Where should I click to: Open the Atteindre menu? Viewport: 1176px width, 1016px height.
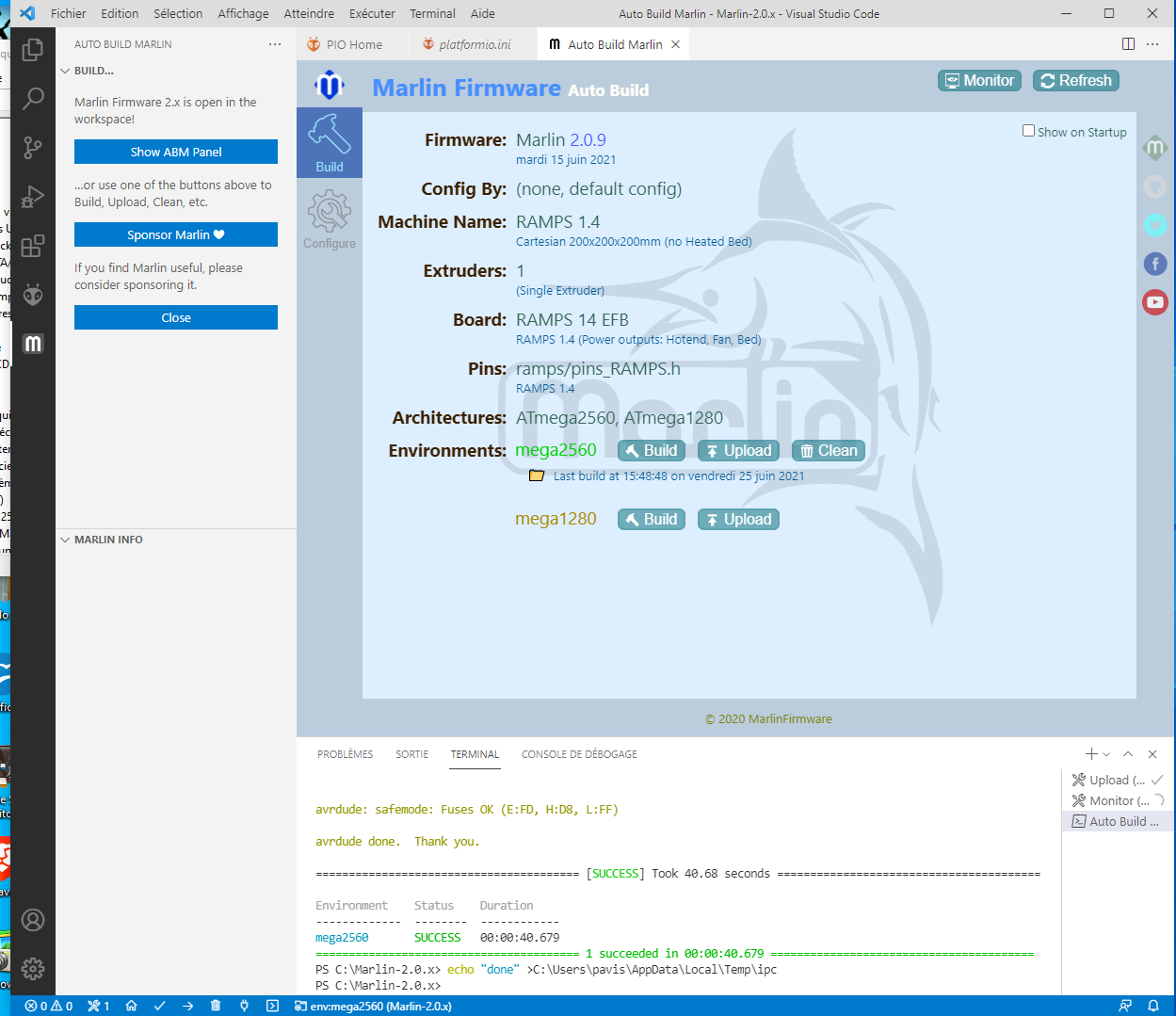point(309,13)
